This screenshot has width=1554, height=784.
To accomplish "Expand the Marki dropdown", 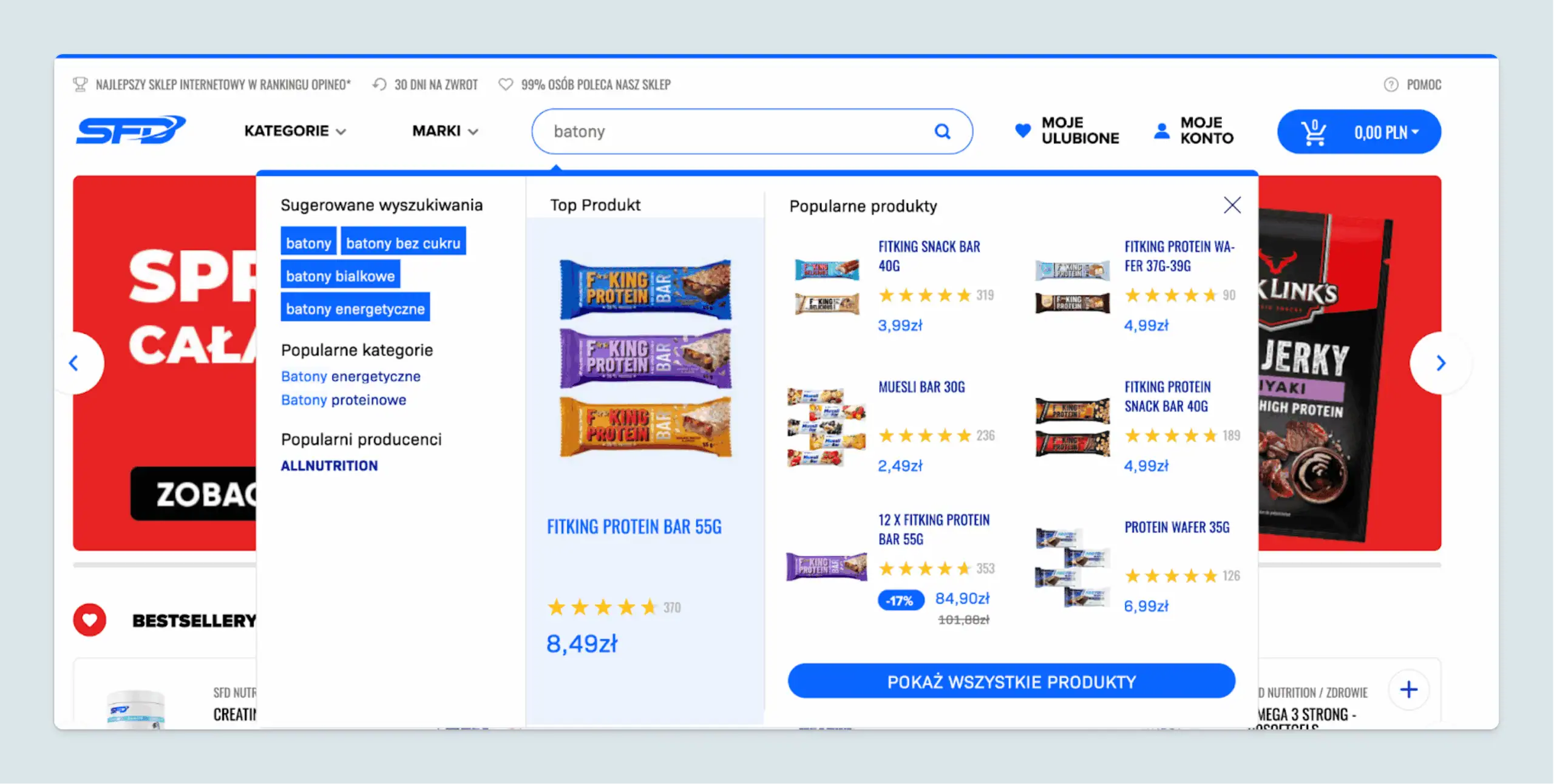I will point(445,131).
